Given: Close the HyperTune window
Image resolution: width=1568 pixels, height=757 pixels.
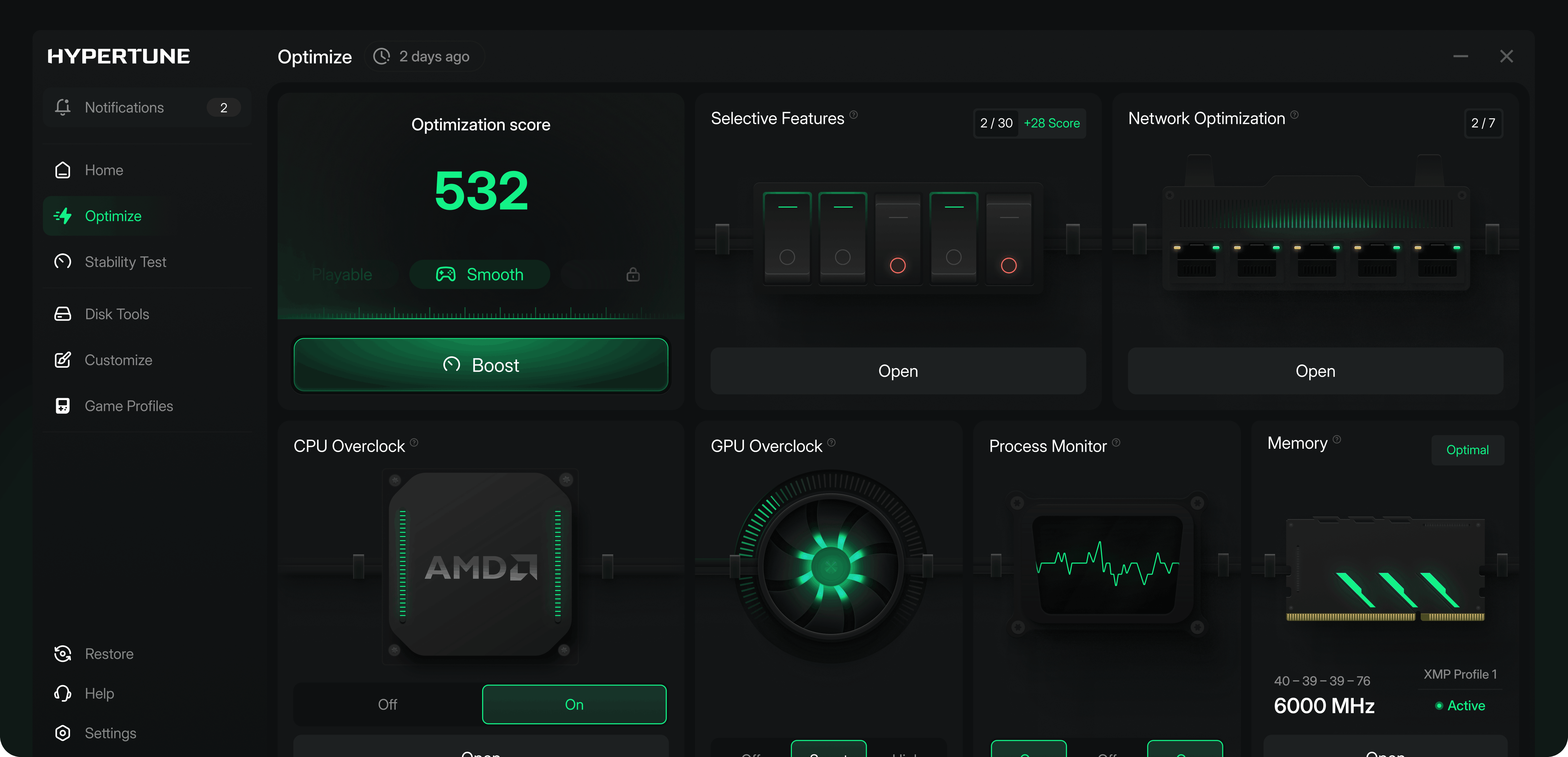Looking at the screenshot, I should 1506,56.
